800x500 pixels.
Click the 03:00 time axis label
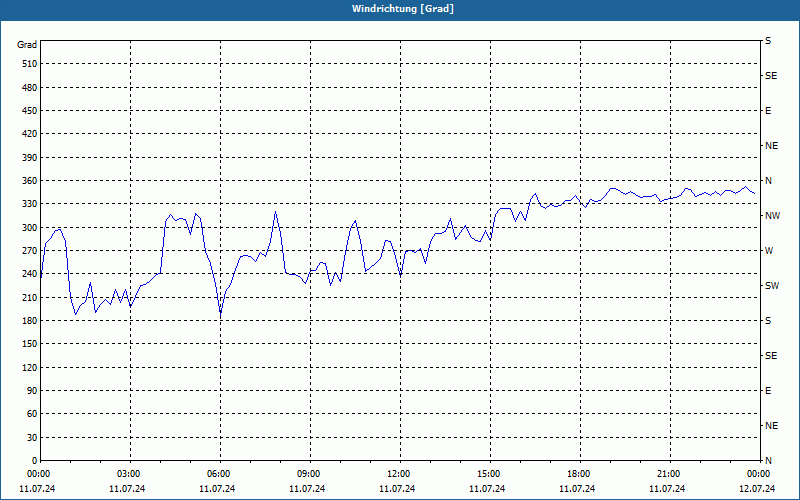(x=130, y=474)
